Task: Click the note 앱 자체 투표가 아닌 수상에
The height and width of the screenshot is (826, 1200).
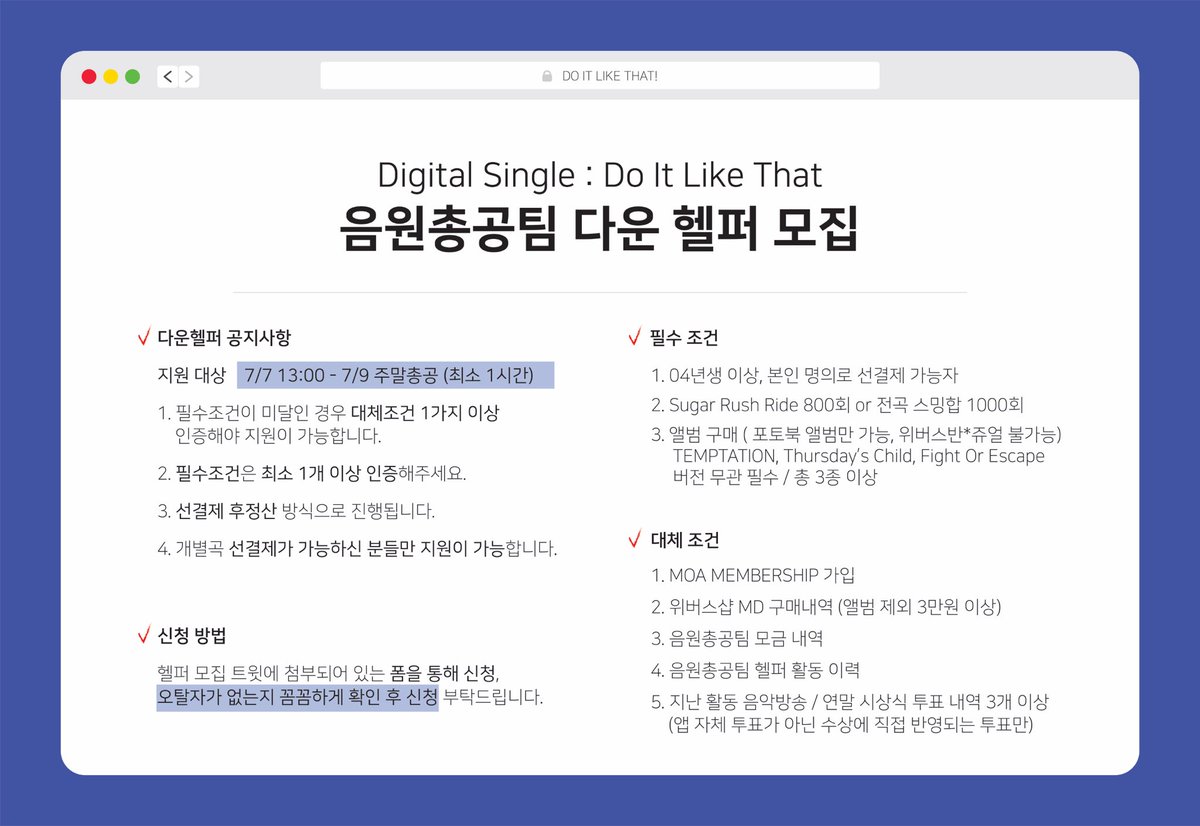Action: pyautogui.click(x=850, y=724)
